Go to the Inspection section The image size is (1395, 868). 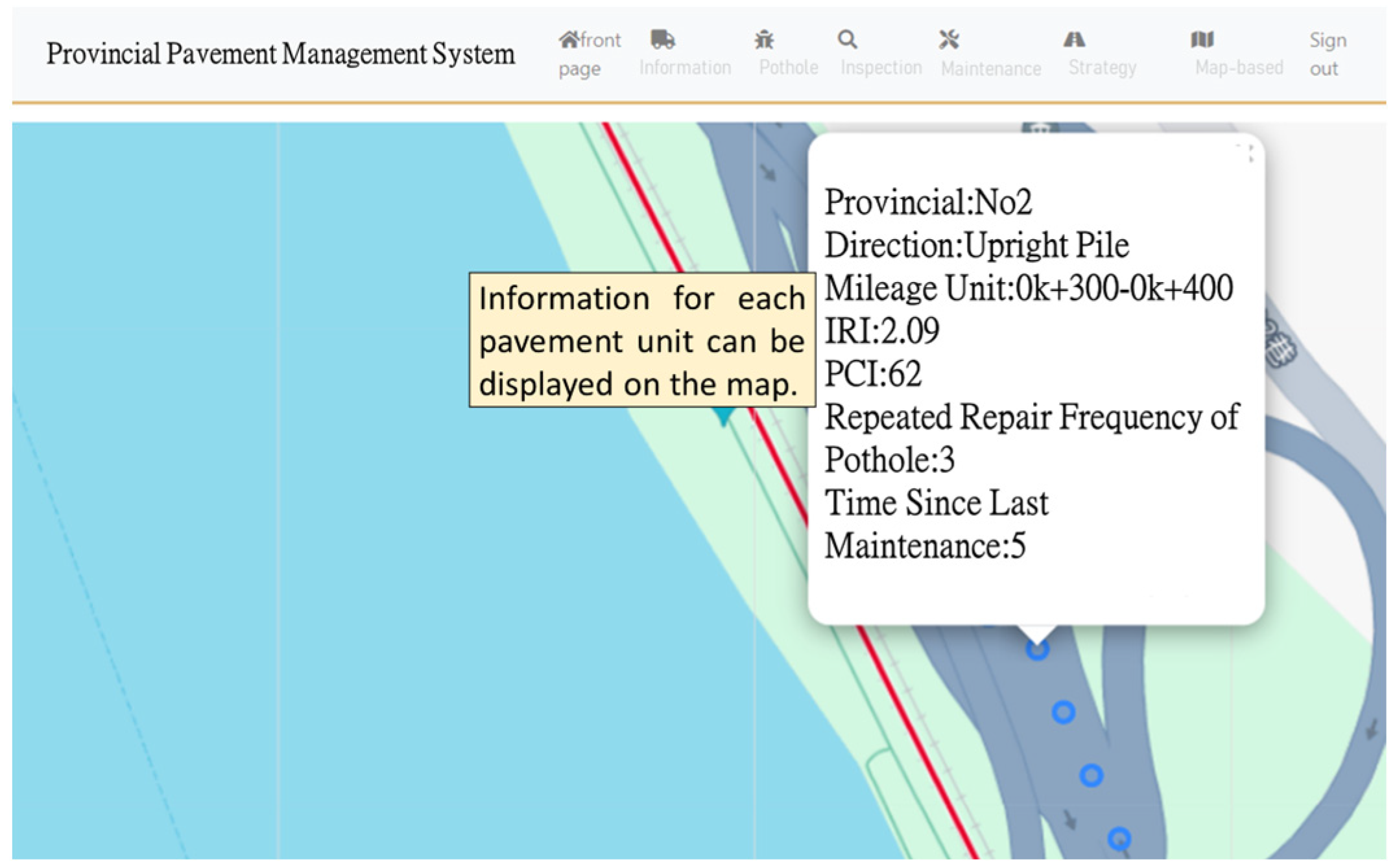(881, 67)
